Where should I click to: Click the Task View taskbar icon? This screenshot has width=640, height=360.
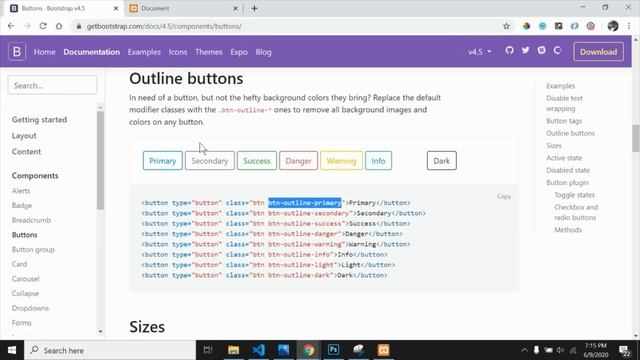point(208,350)
